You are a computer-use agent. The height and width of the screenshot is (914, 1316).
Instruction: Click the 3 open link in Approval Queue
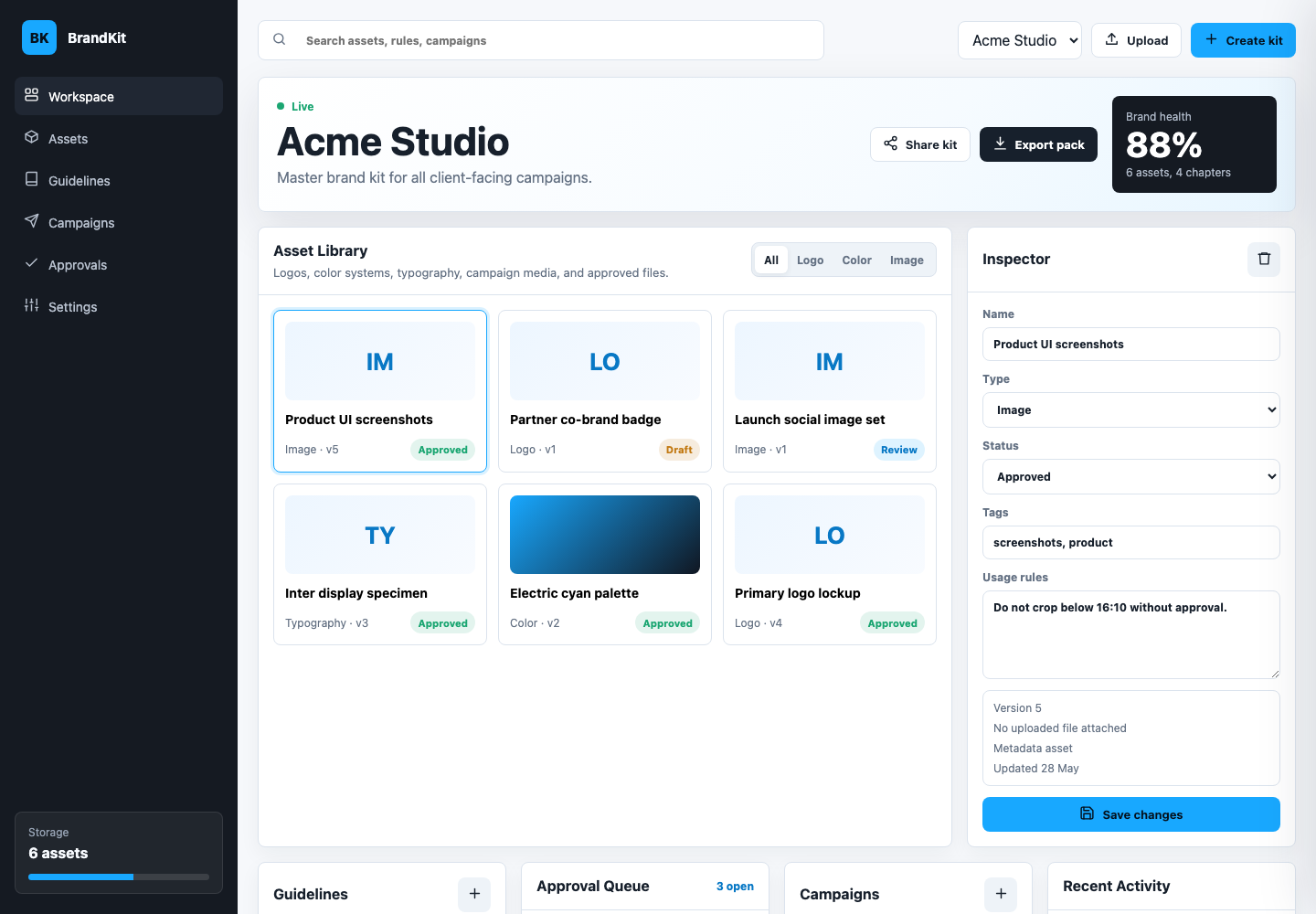(x=735, y=887)
